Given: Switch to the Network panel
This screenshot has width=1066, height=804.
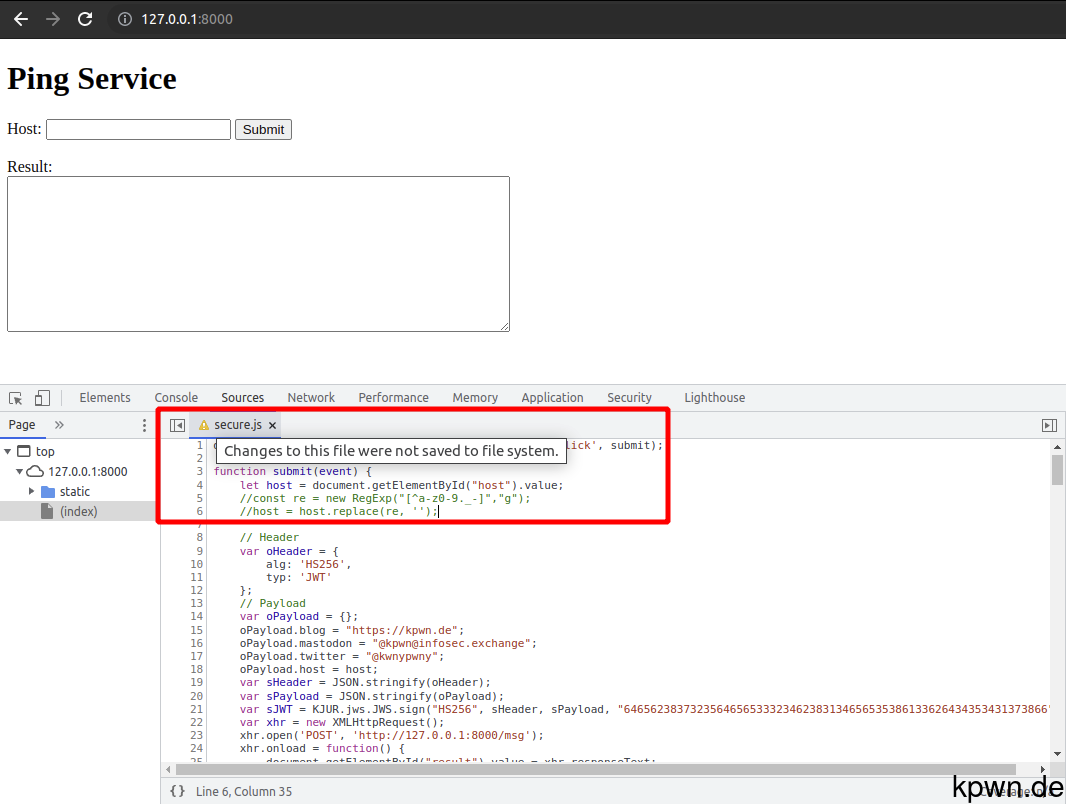Looking at the screenshot, I should (310, 397).
